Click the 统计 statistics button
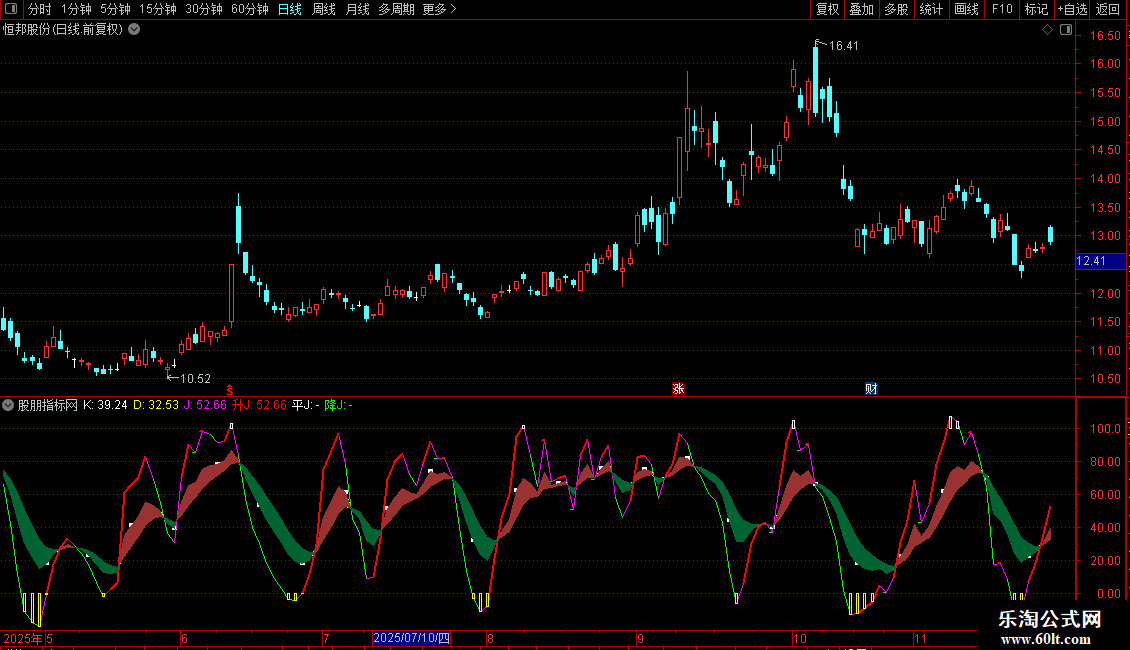Screen dimensions: 1130x650 point(931,9)
